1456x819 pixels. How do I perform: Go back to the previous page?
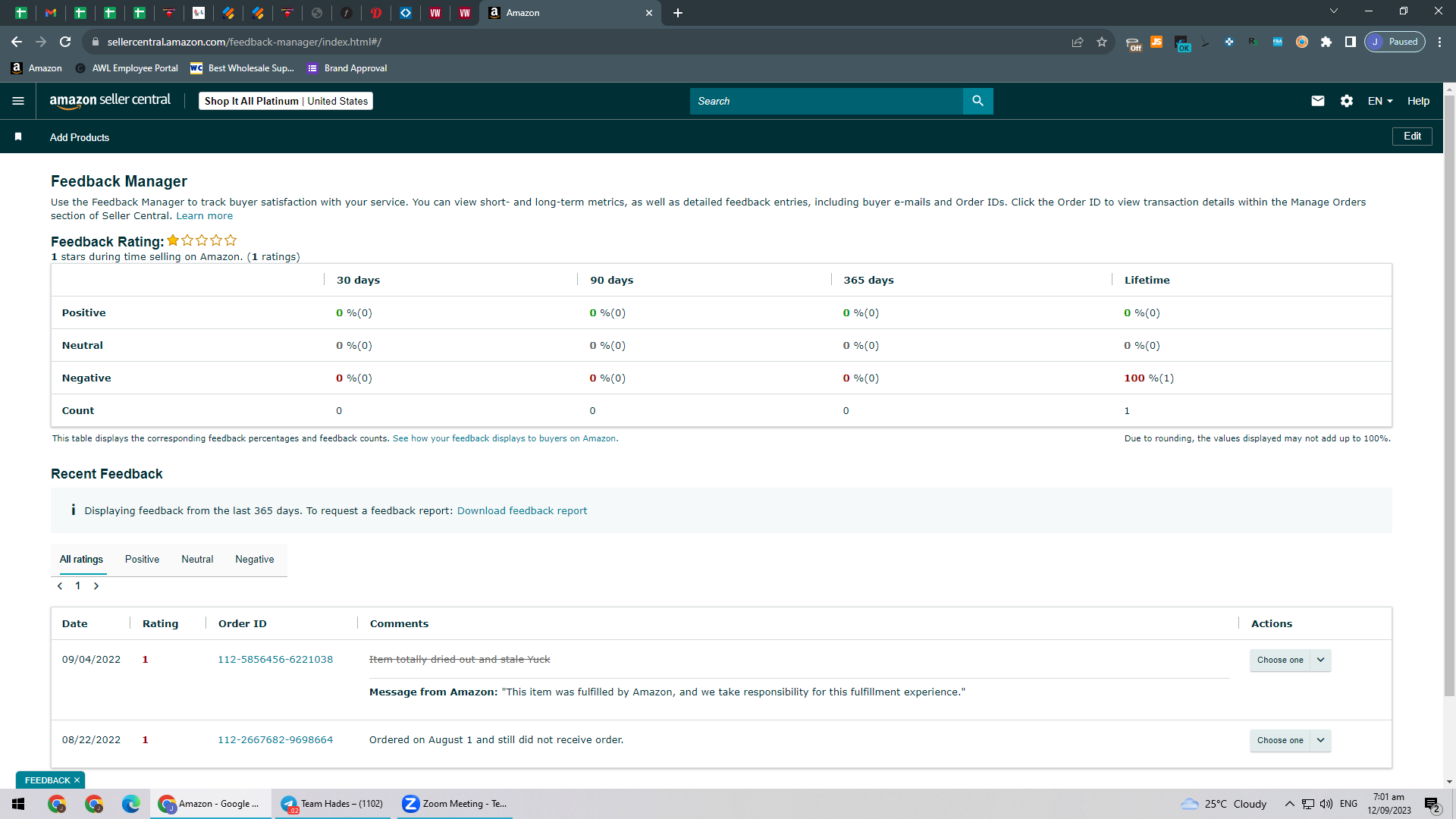pyautogui.click(x=17, y=42)
